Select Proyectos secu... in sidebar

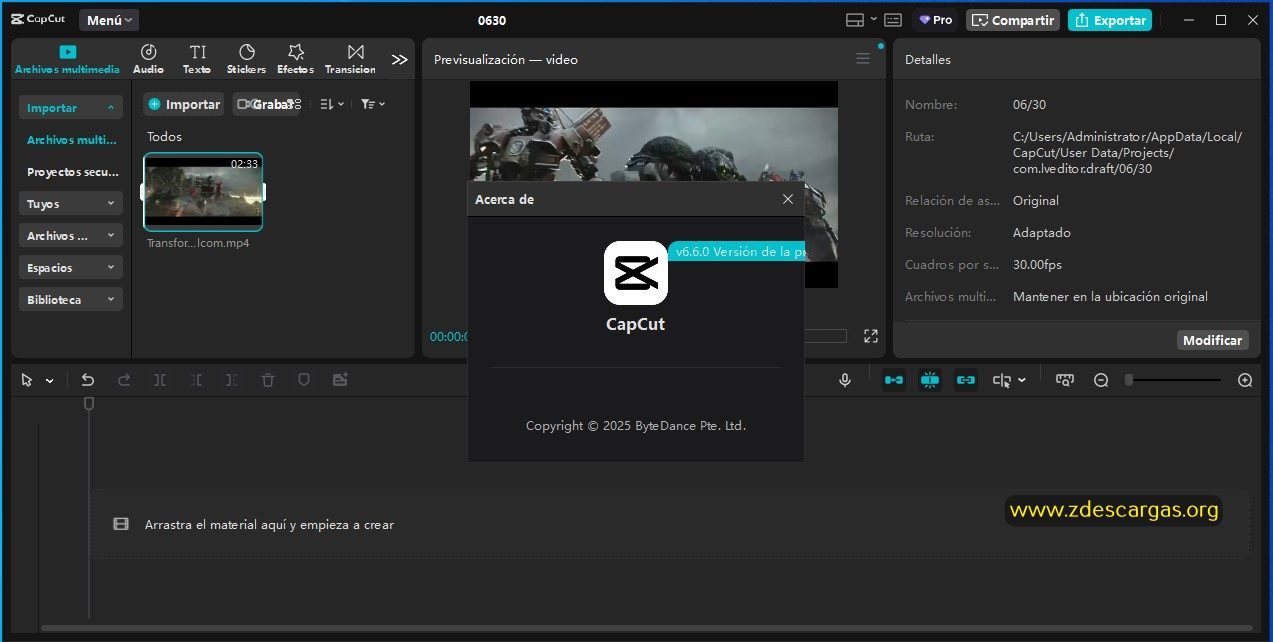71,172
